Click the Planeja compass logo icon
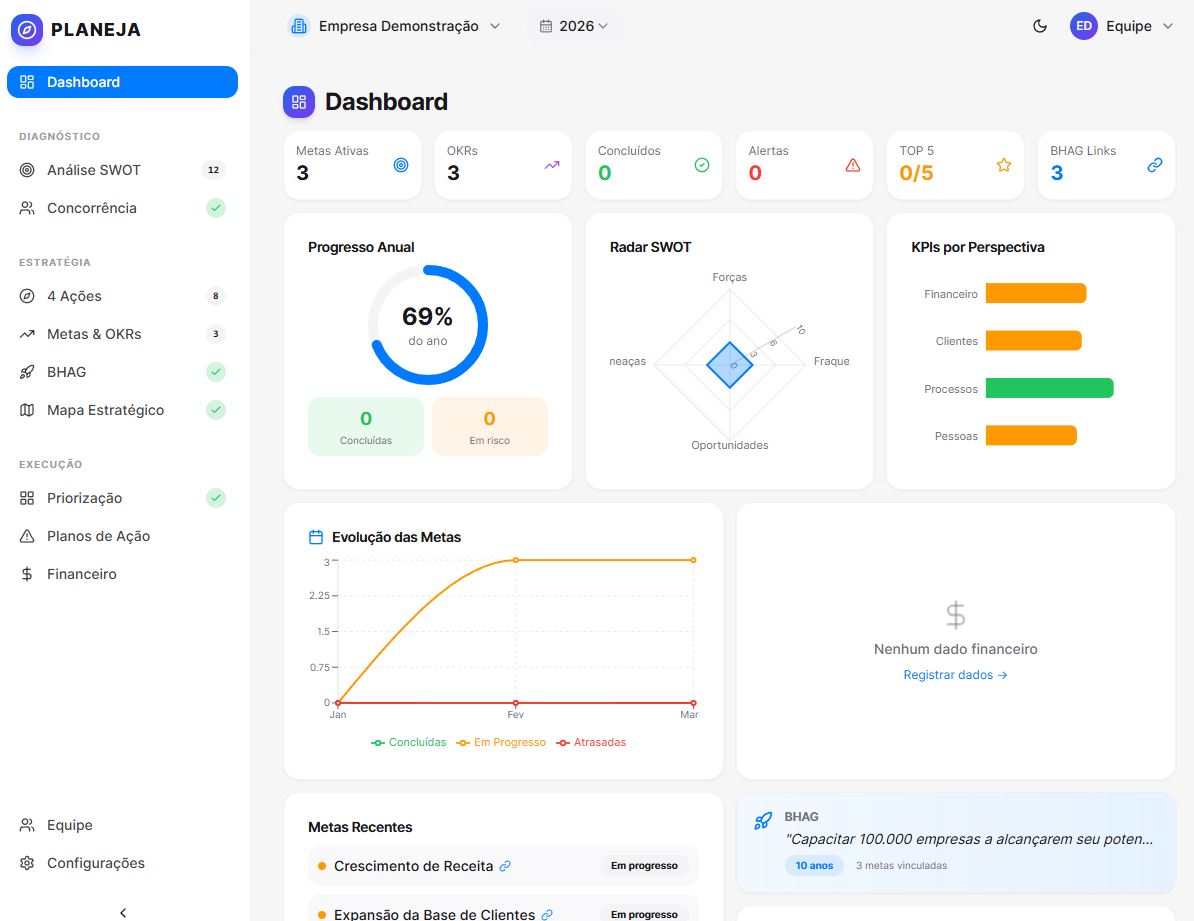This screenshot has width=1194, height=921. pos(28,30)
